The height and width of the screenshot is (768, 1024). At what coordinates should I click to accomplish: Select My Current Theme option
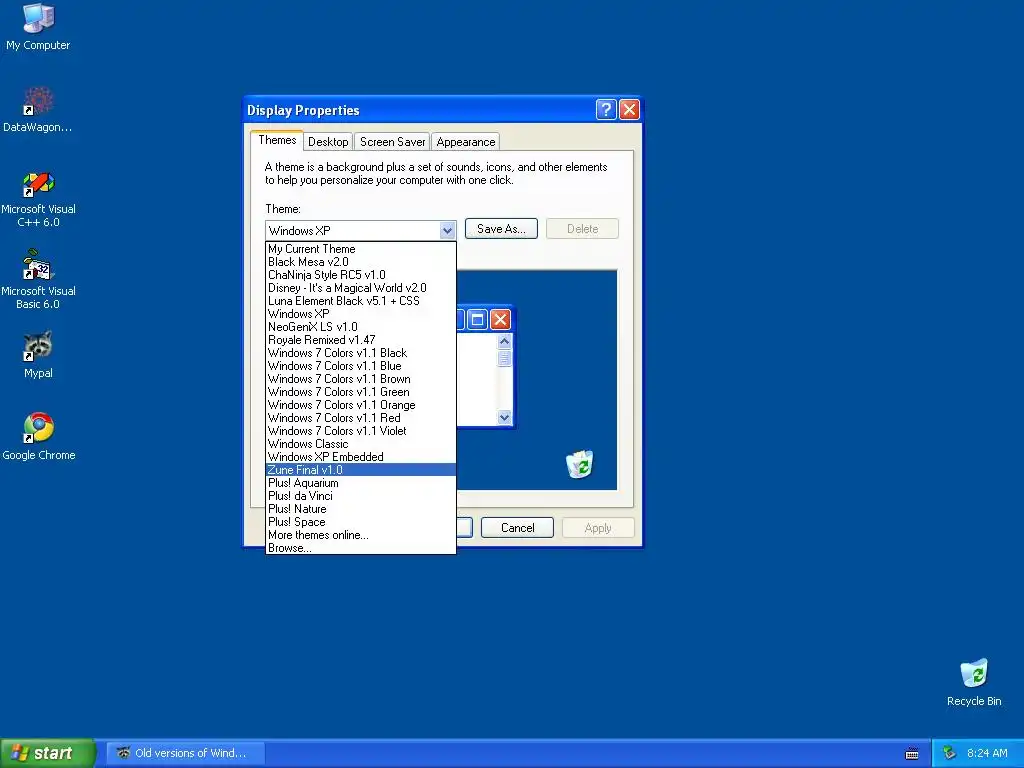(360, 249)
